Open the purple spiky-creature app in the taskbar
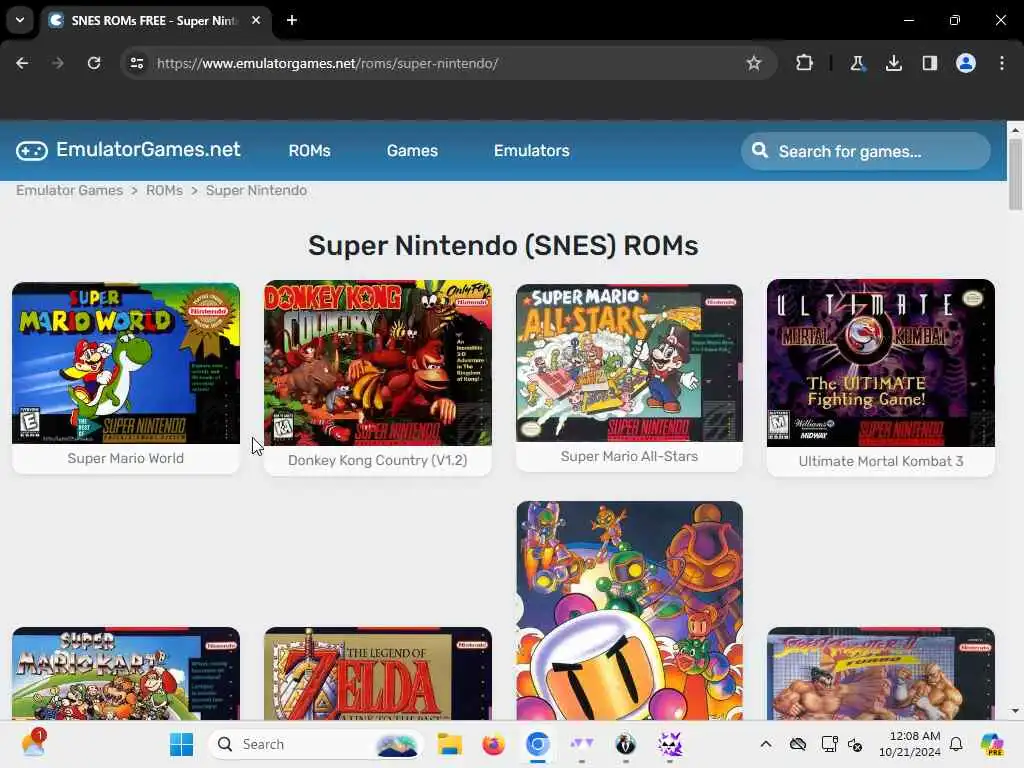Image resolution: width=1024 pixels, height=768 pixels. 669,744
